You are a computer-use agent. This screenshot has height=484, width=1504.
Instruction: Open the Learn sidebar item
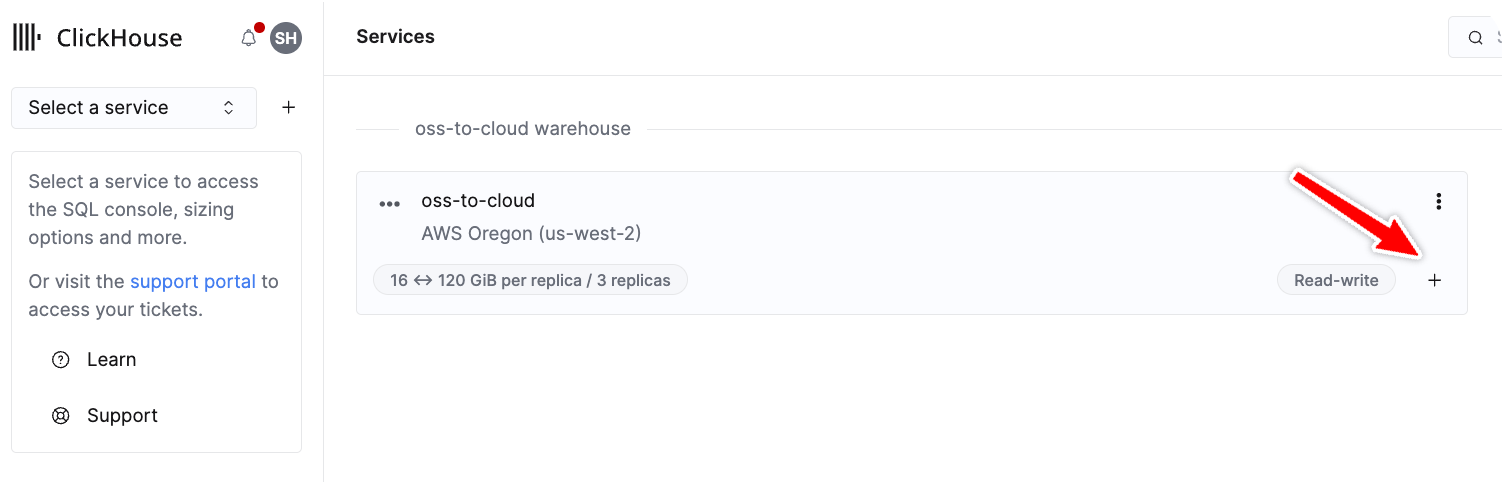click(x=111, y=360)
